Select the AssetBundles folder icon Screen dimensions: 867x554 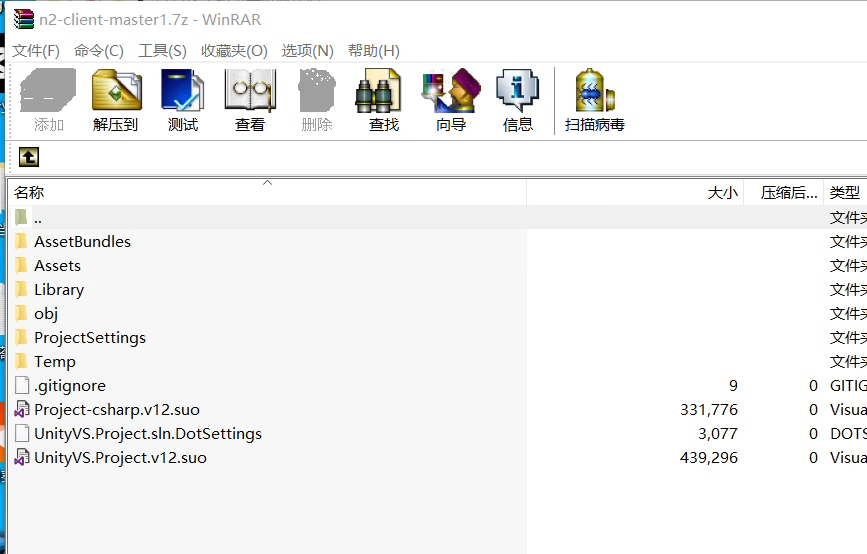point(22,242)
